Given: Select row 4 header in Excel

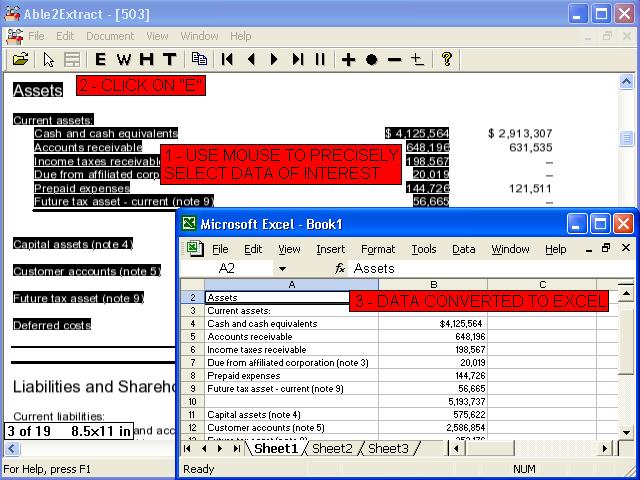Looking at the screenshot, I should point(193,324).
